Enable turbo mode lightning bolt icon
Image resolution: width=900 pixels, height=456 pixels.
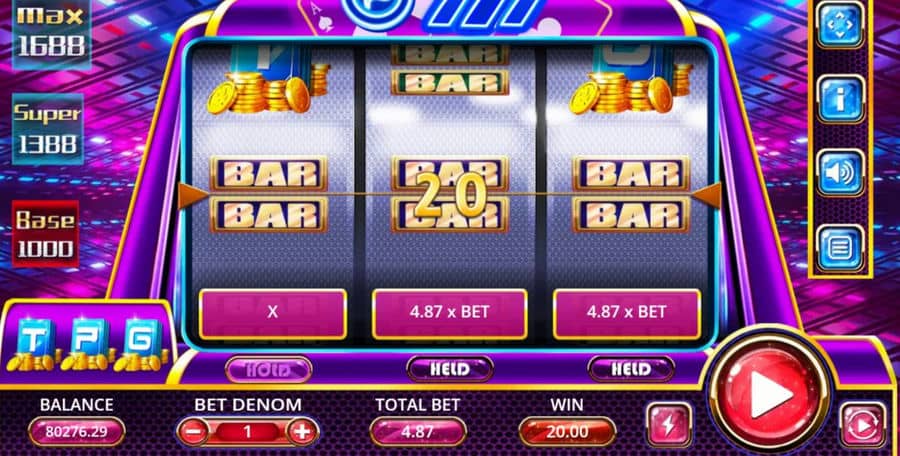coord(669,426)
